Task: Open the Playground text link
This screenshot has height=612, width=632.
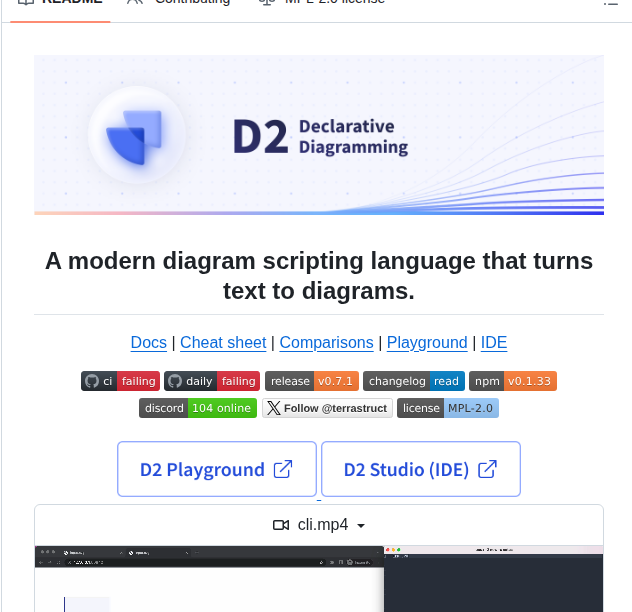Action: [x=427, y=342]
